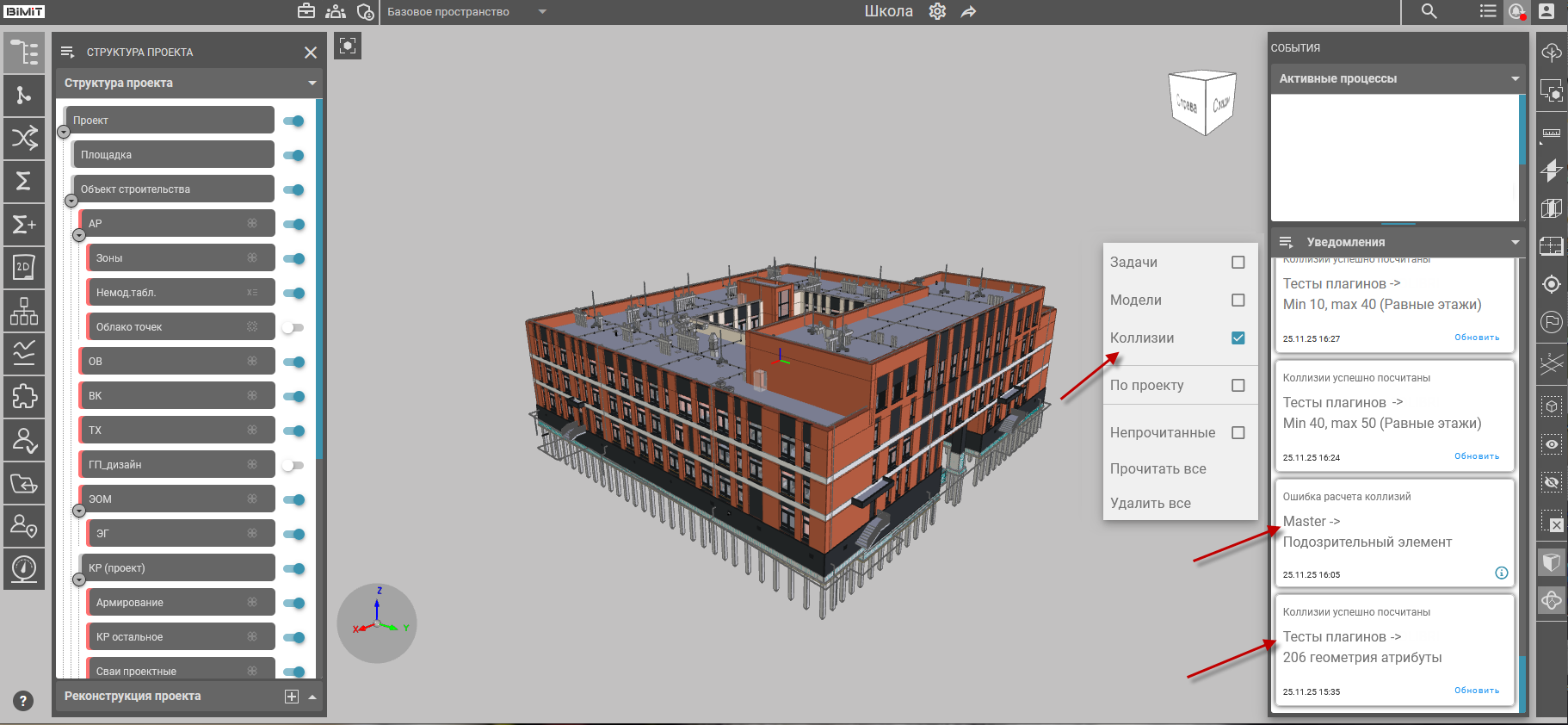Select Прочитать все in the filter menu
The height and width of the screenshot is (725, 1568).
coord(1157,469)
